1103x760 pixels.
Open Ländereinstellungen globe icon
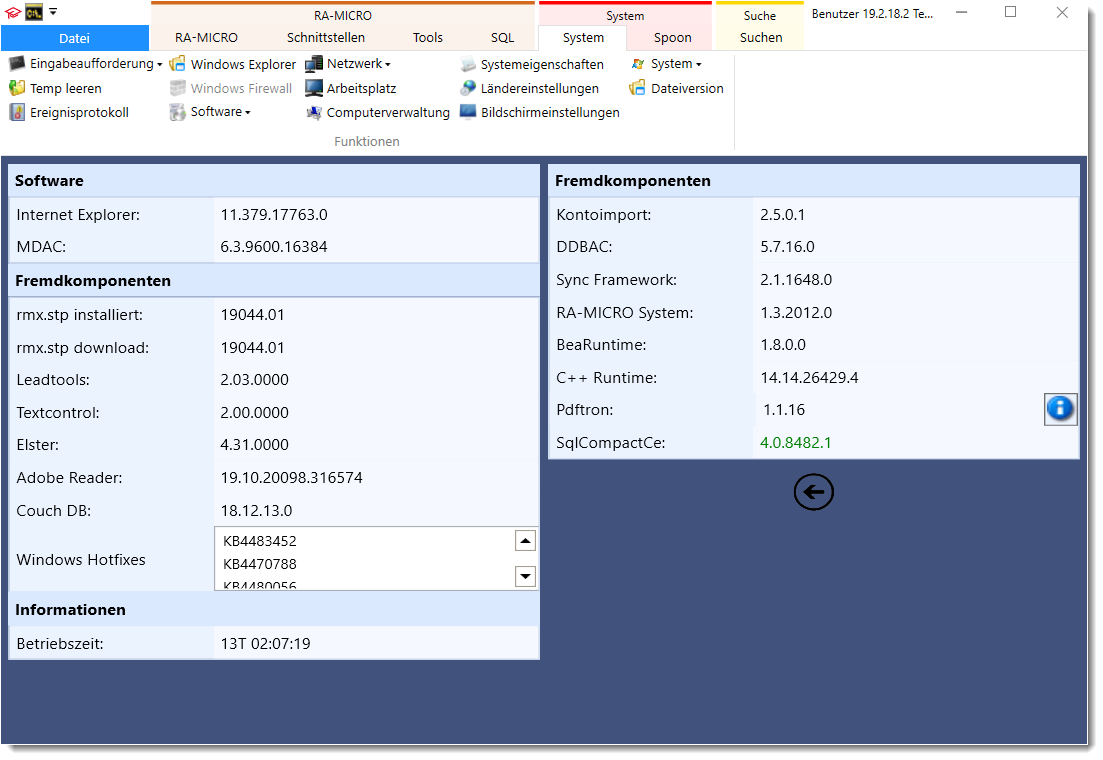(x=468, y=88)
